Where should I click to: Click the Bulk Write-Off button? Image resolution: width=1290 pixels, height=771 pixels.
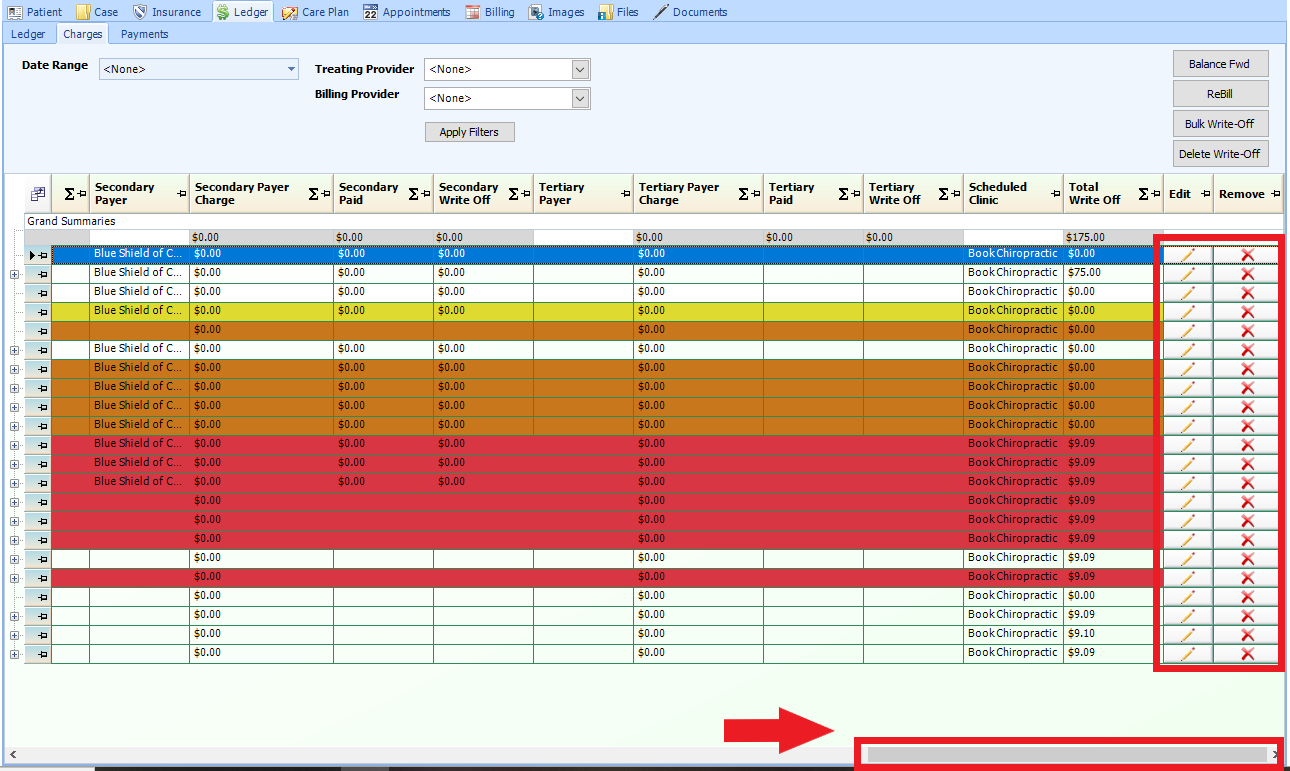pos(1220,124)
